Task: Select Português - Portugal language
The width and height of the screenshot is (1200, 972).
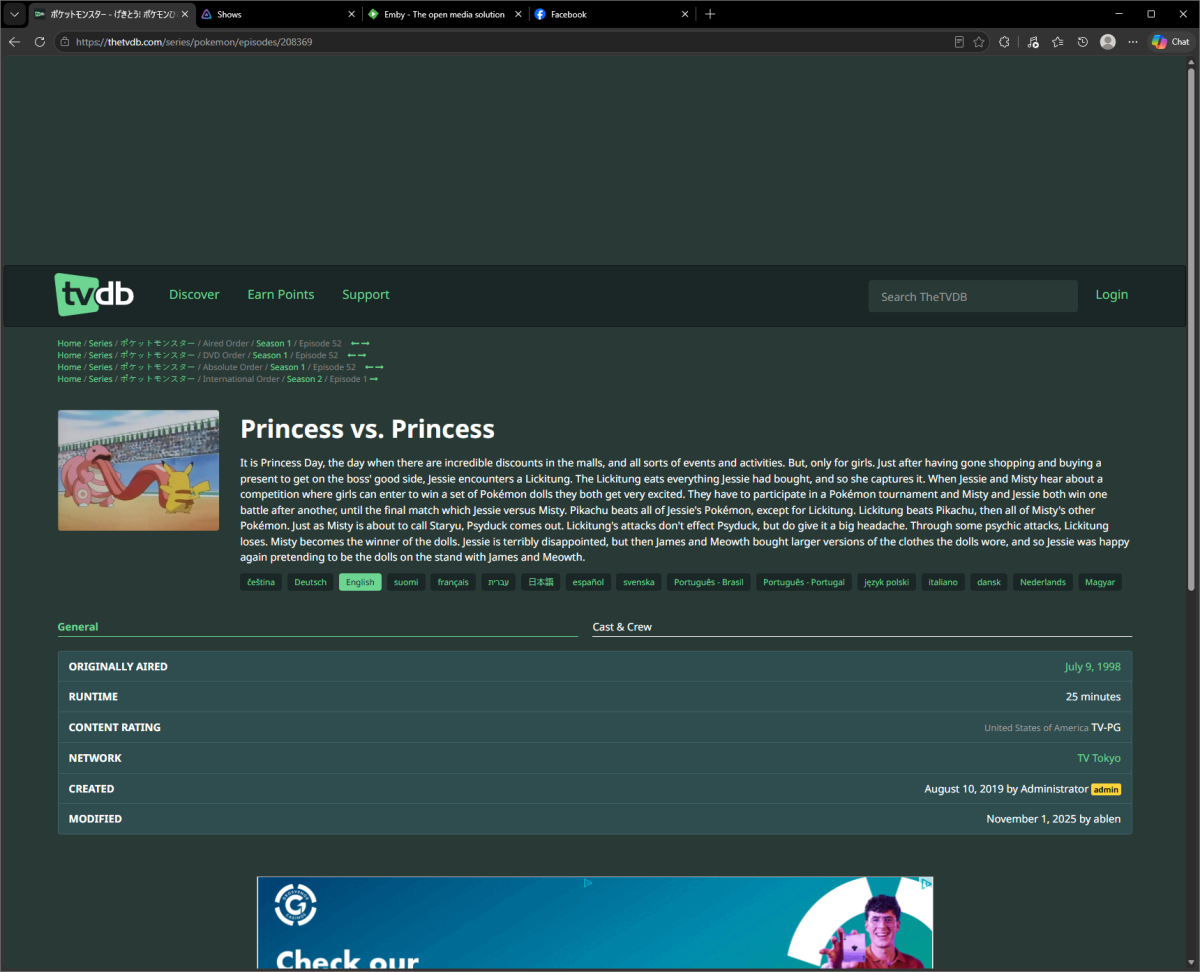Action: pyautogui.click(x=804, y=582)
